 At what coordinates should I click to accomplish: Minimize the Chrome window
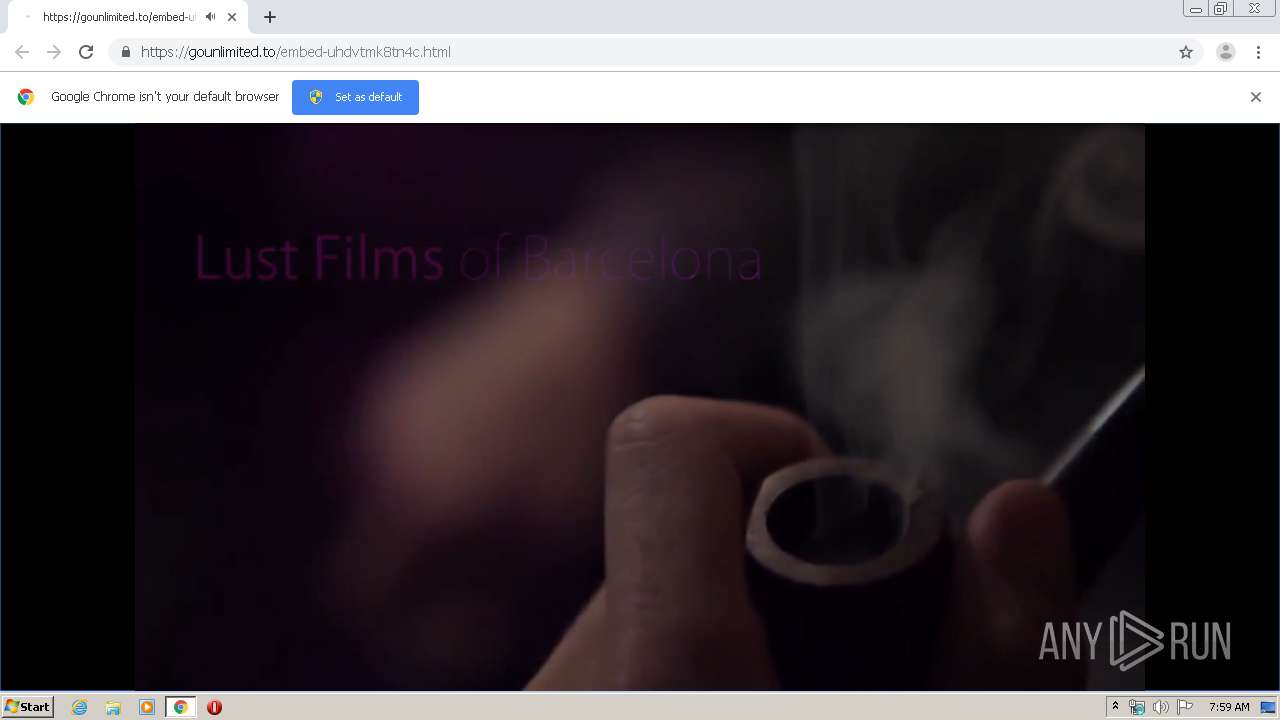(1195, 9)
